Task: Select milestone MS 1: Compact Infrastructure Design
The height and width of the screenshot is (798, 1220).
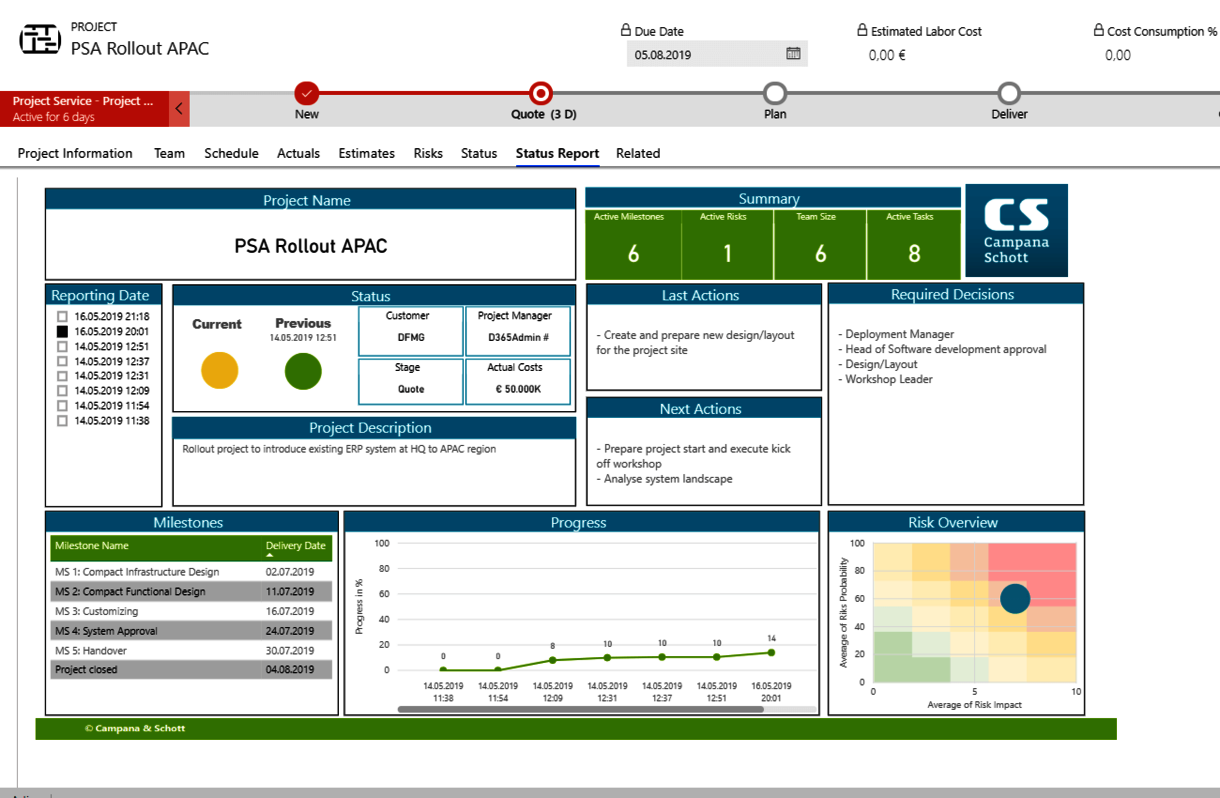Action: click(x=191, y=572)
